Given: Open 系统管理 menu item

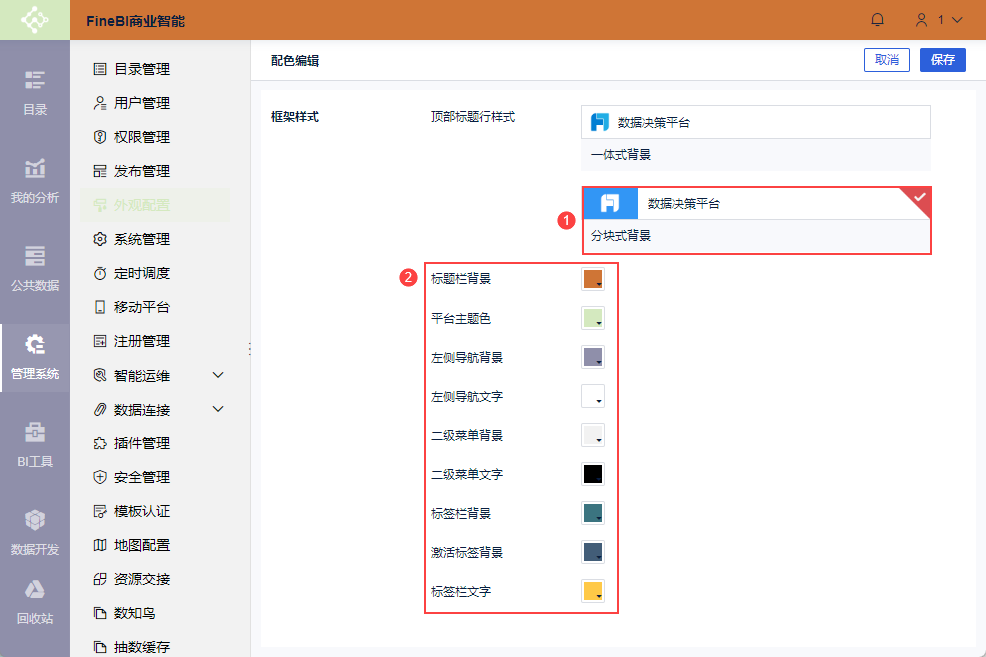Looking at the screenshot, I should click(x=155, y=239).
